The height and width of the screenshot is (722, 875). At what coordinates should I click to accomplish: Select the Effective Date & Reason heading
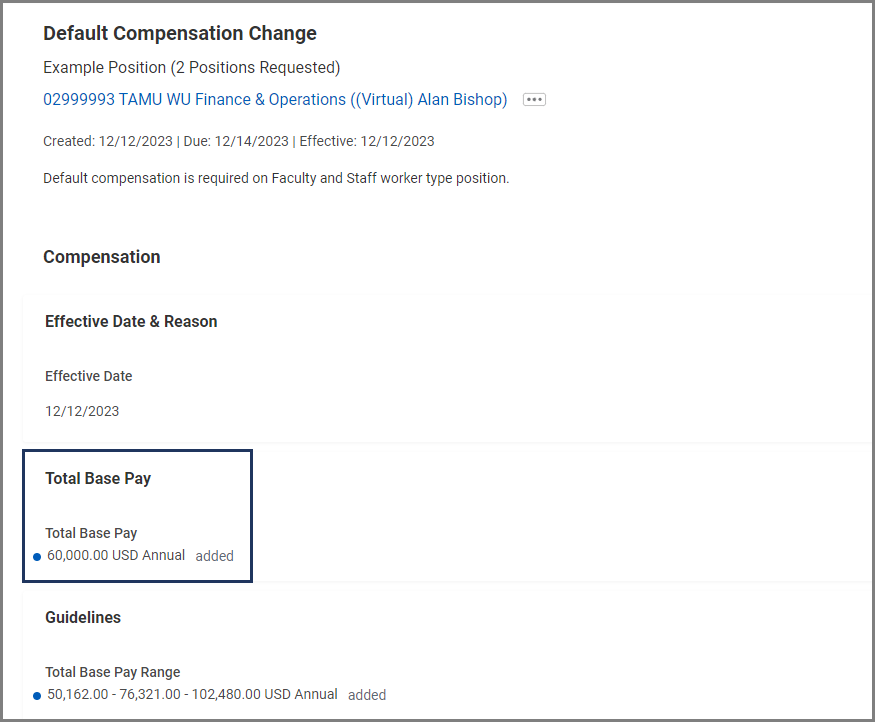click(131, 322)
